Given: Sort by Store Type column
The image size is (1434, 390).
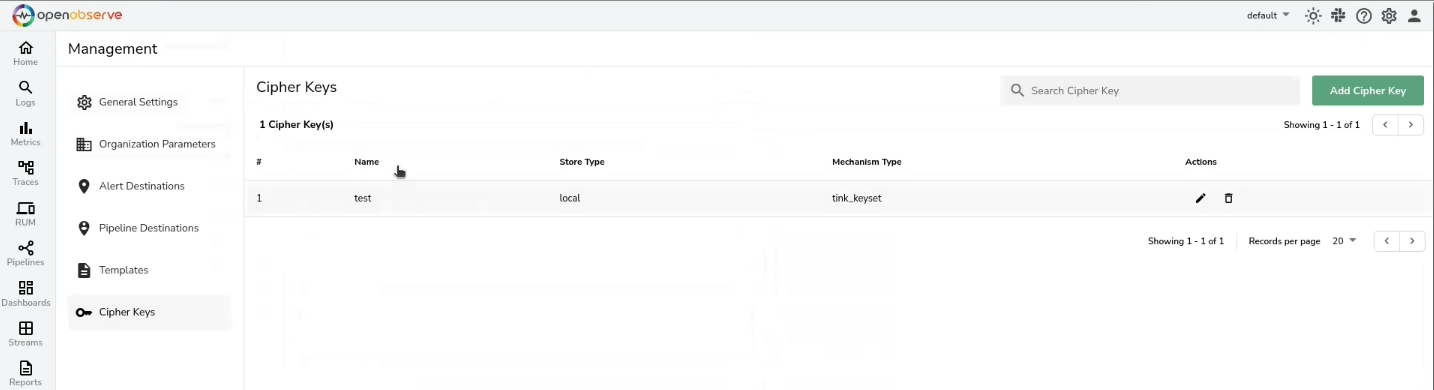Looking at the screenshot, I should coord(582,162).
